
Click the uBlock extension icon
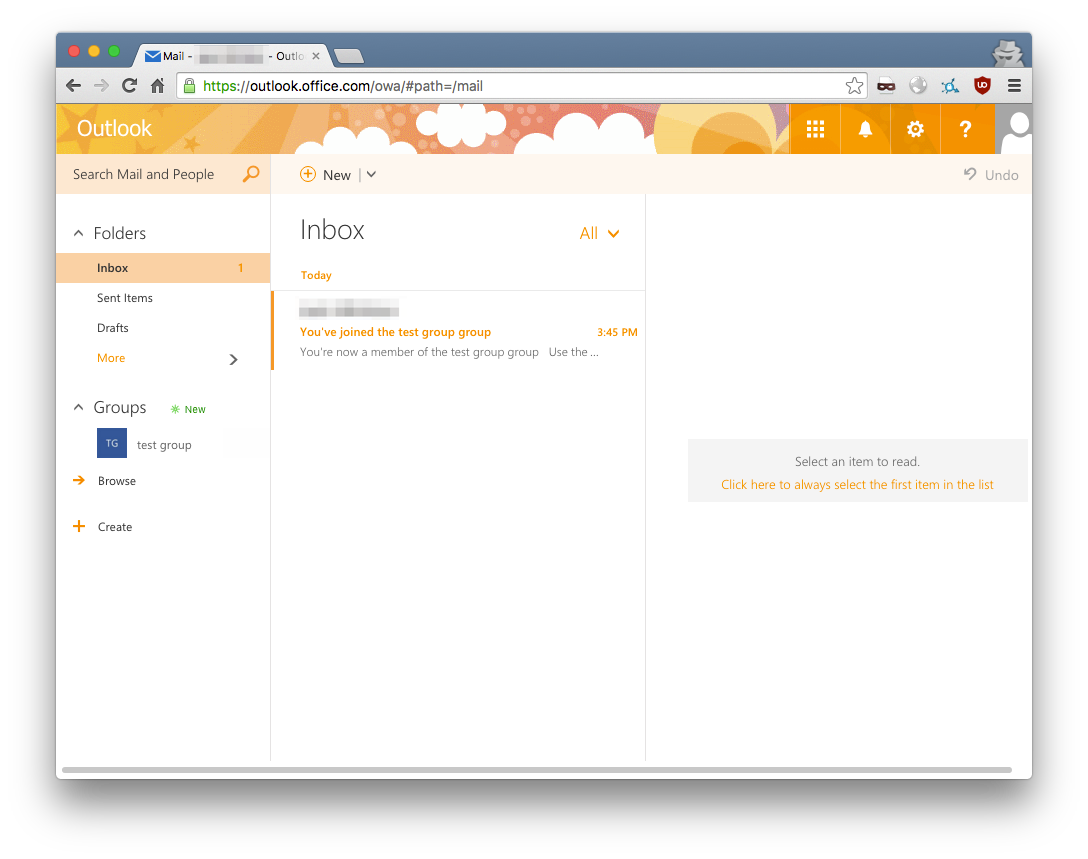coord(982,86)
